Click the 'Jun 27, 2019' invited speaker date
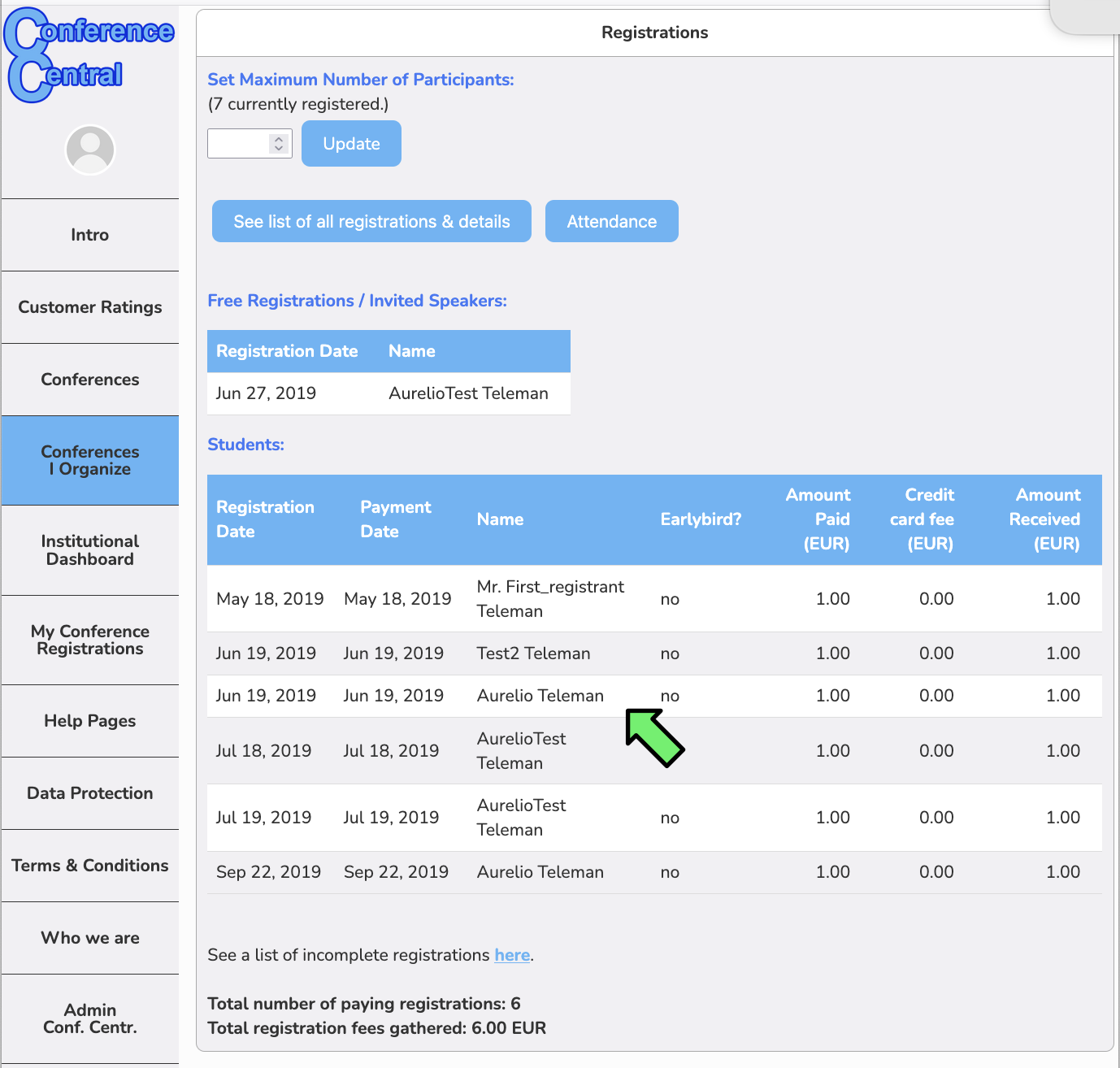 266,393
